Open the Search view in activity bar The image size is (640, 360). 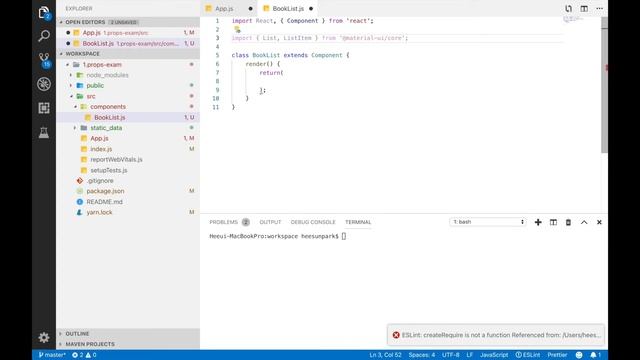(44, 36)
